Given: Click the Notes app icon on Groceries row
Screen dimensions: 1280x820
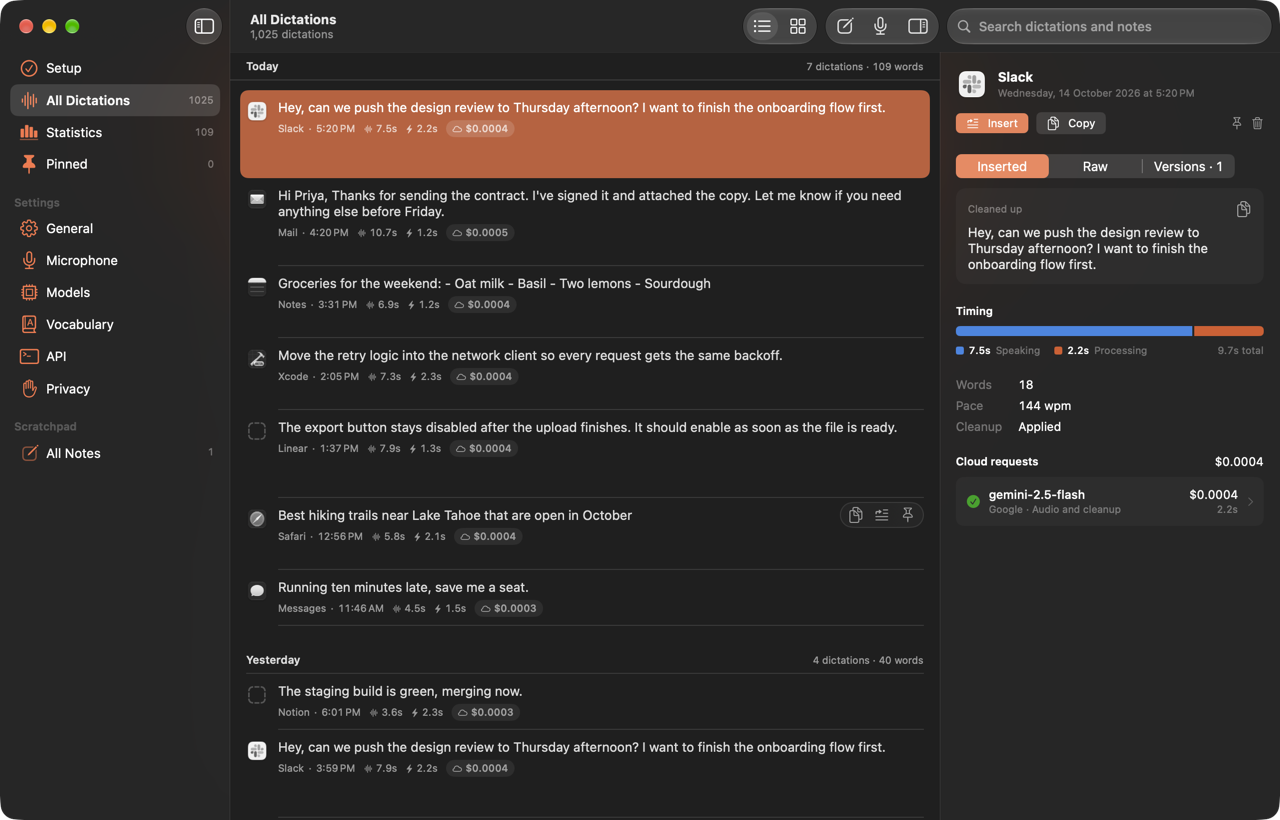Looking at the screenshot, I should pos(257,287).
